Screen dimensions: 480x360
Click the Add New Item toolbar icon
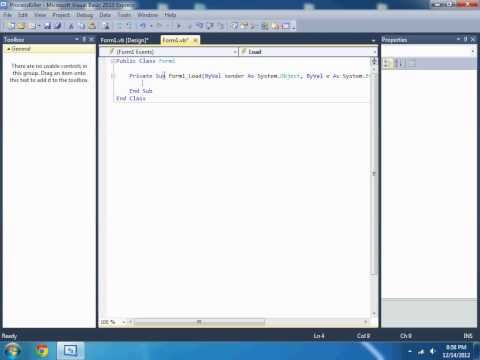coord(32,26)
